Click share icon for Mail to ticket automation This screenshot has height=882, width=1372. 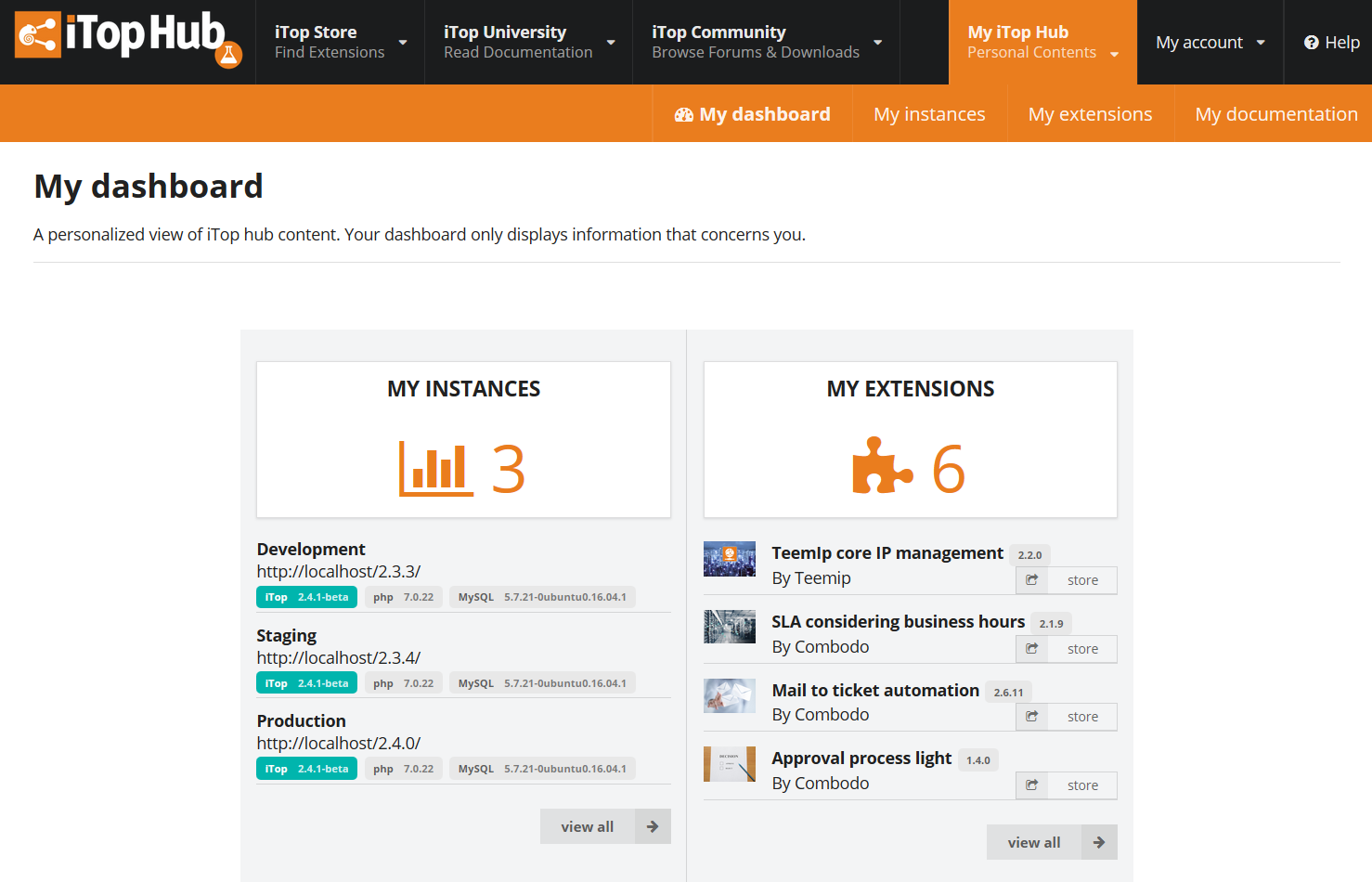(x=1031, y=717)
